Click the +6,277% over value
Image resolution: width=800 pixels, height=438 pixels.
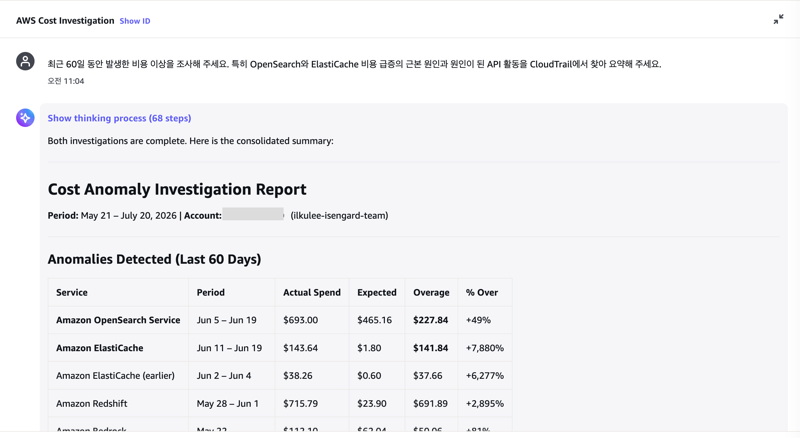[x=485, y=376]
